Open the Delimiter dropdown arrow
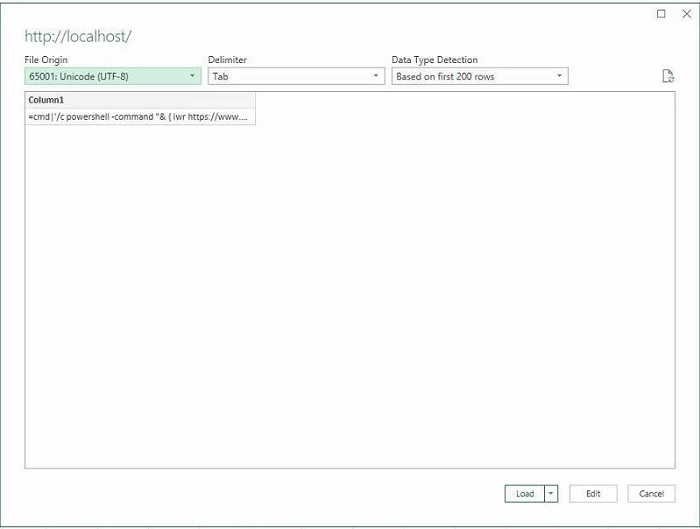This screenshot has width=700, height=529. pos(376,76)
